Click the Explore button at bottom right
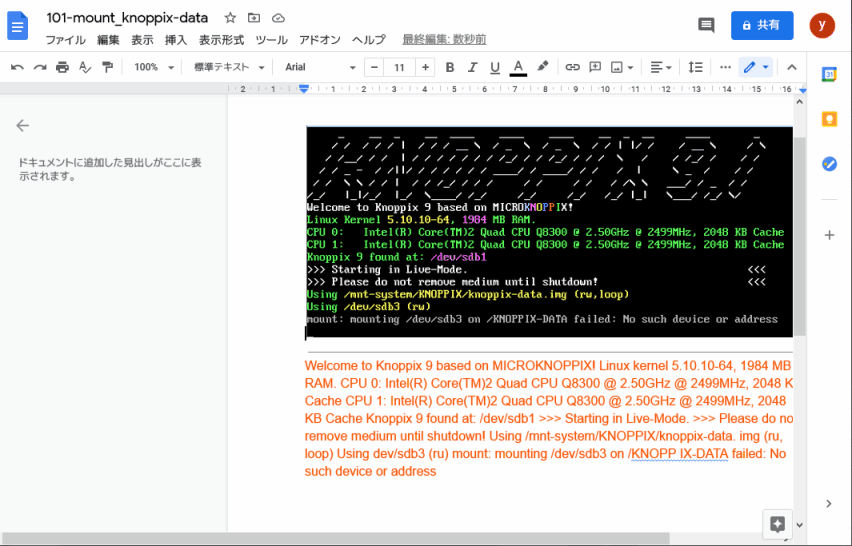The width and height of the screenshot is (852, 546). pyautogui.click(x=777, y=524)
